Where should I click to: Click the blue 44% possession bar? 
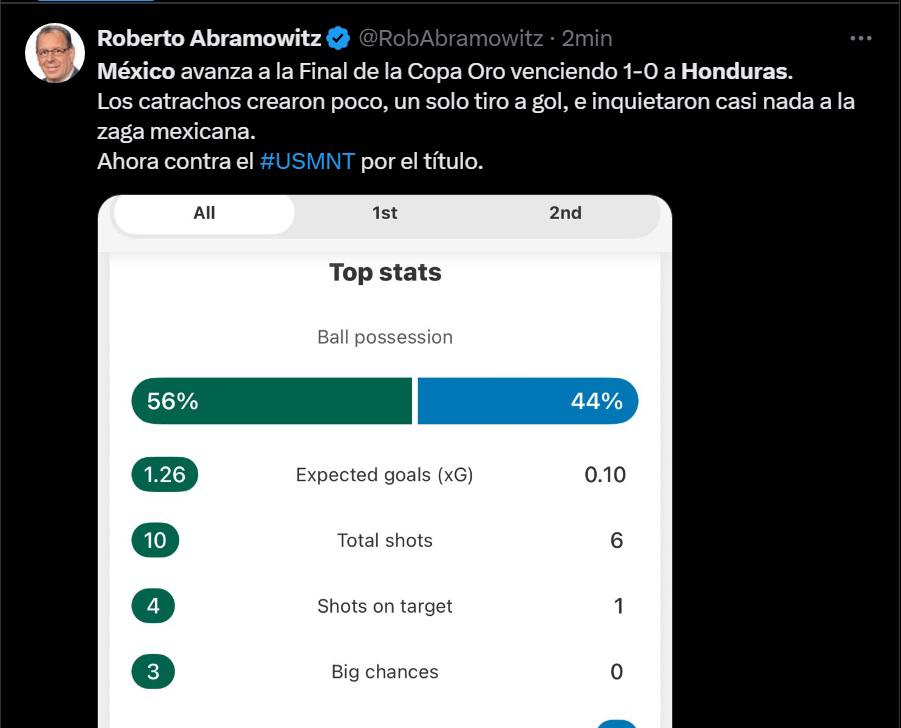[x=527, y=401]
